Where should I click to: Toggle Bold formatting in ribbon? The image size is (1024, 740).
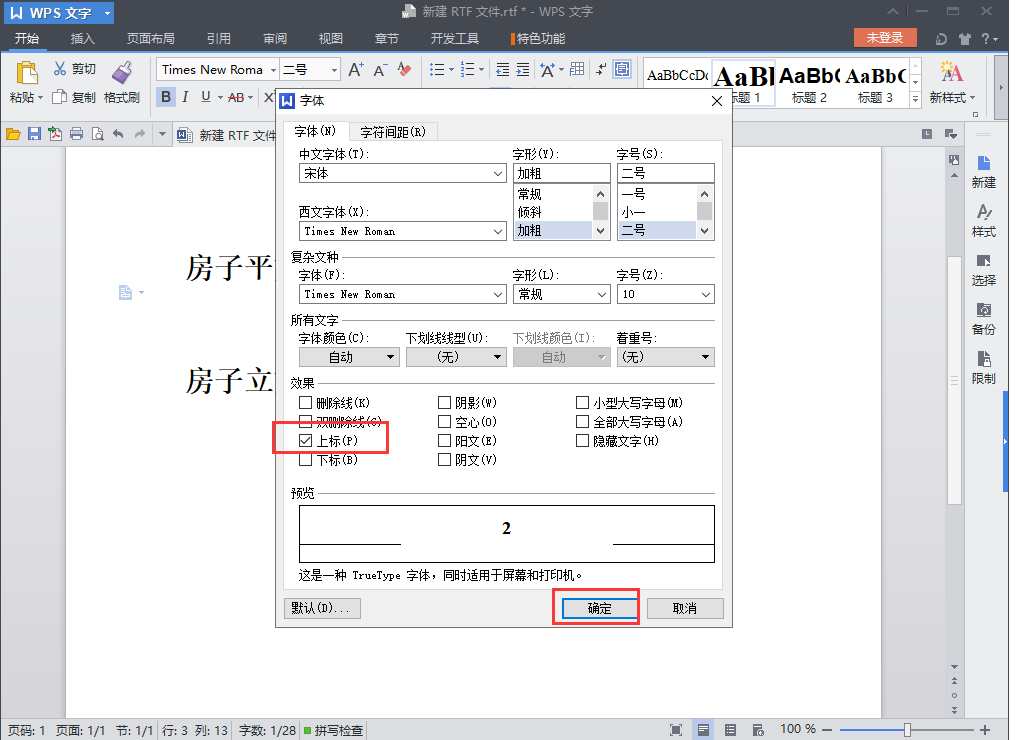point(166,97)
